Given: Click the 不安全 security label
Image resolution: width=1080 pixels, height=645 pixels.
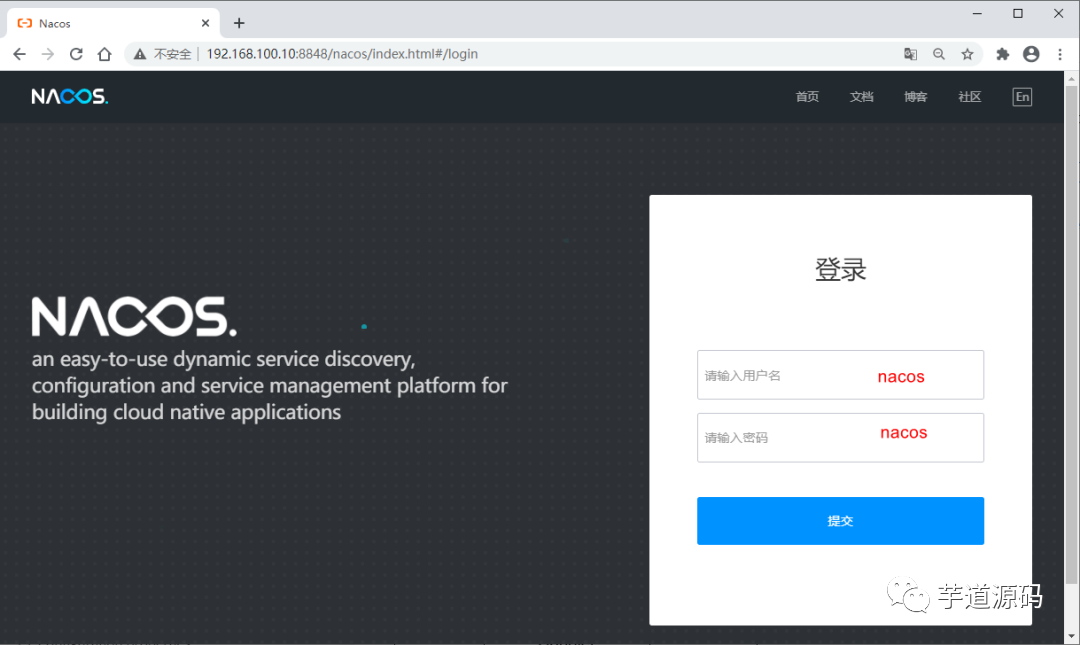Looking at the screenshot, I should click(x=172, y=54).
